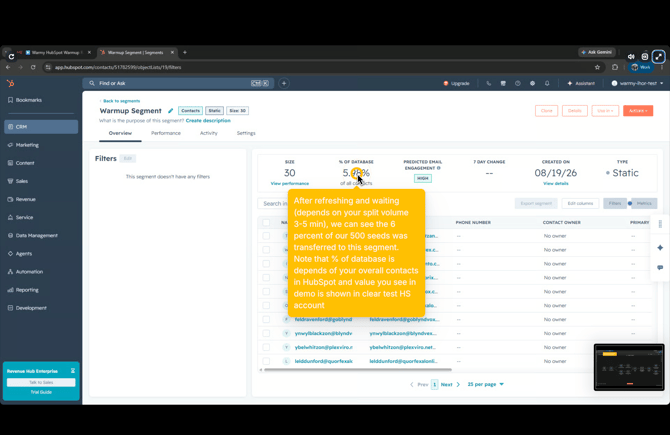This screenshot has height=435, width=670.
Task: Close the Warmup Segment browser tab
Action: click(172, 53)
